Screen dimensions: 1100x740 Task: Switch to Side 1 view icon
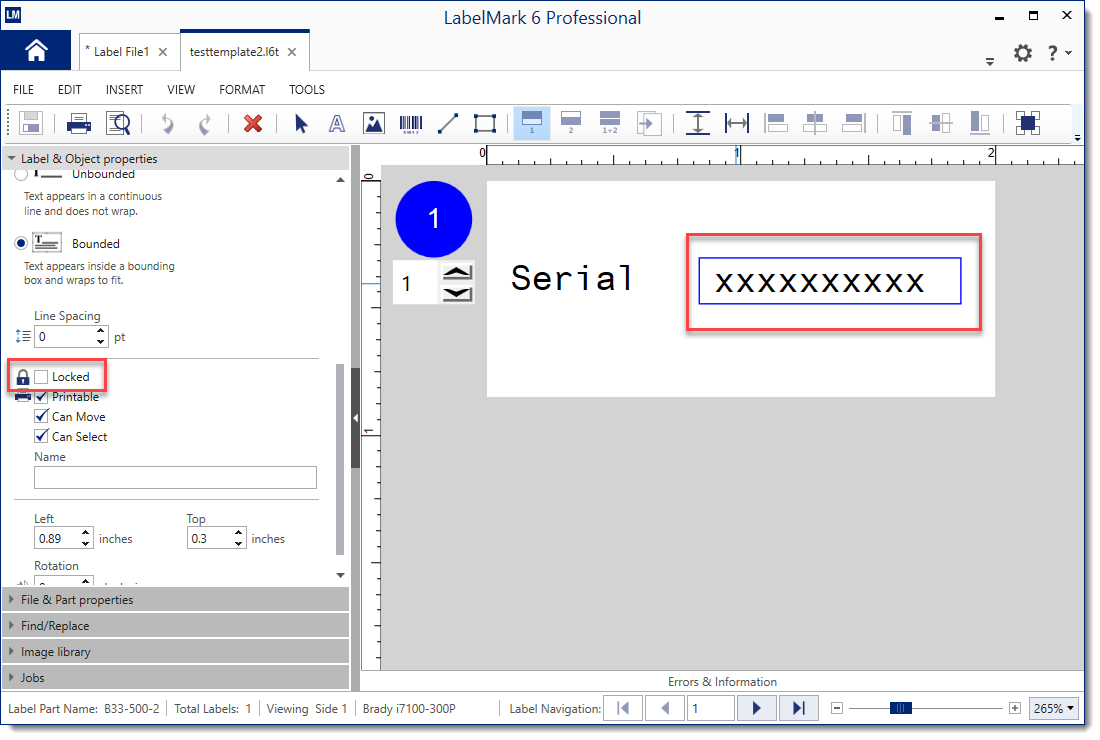tap(532, 123)
